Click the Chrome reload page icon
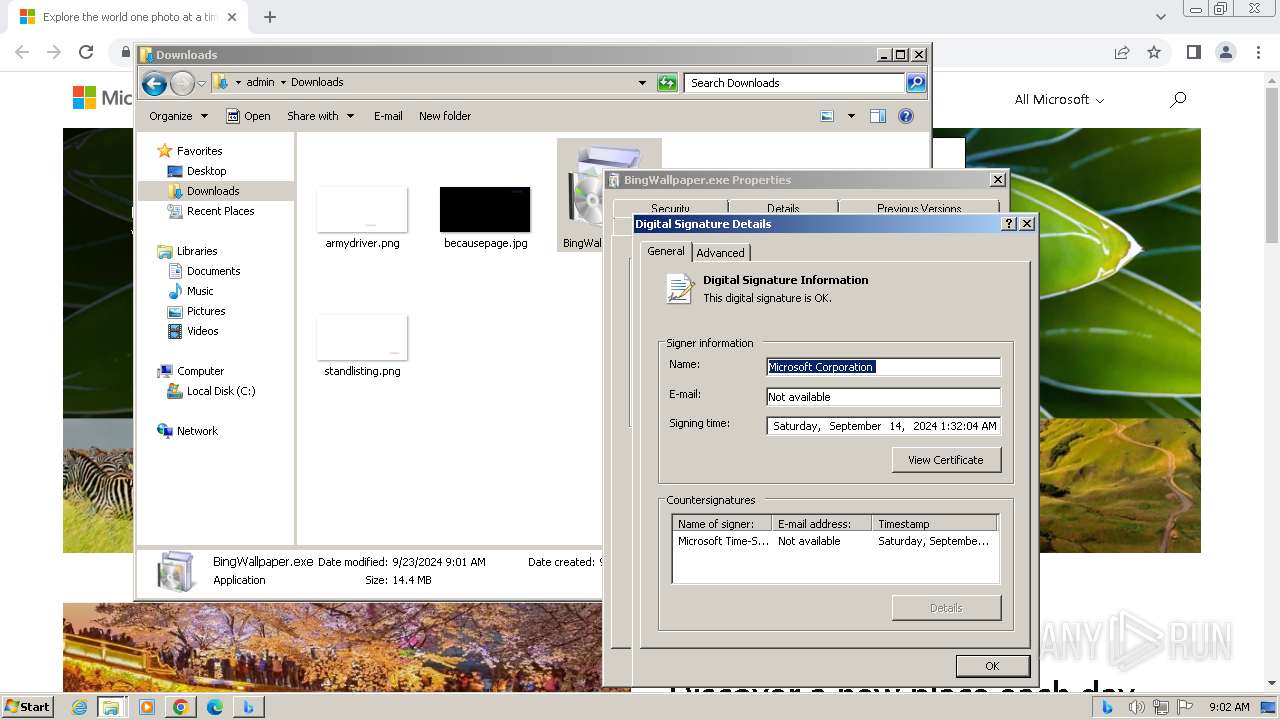The image size is (1280, 720). [x=86, y=52]
